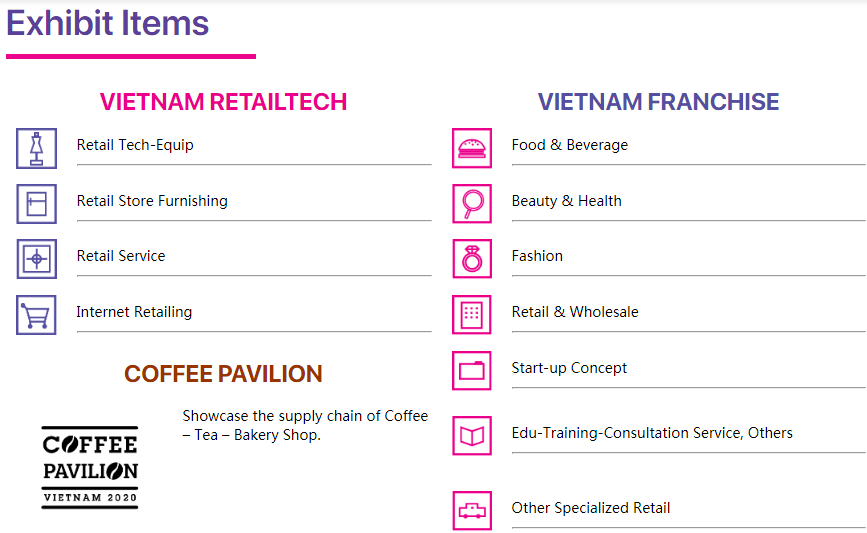867x533 pixels.
Task: Open the Internet Retailing text link
Action: coord(134,312)
